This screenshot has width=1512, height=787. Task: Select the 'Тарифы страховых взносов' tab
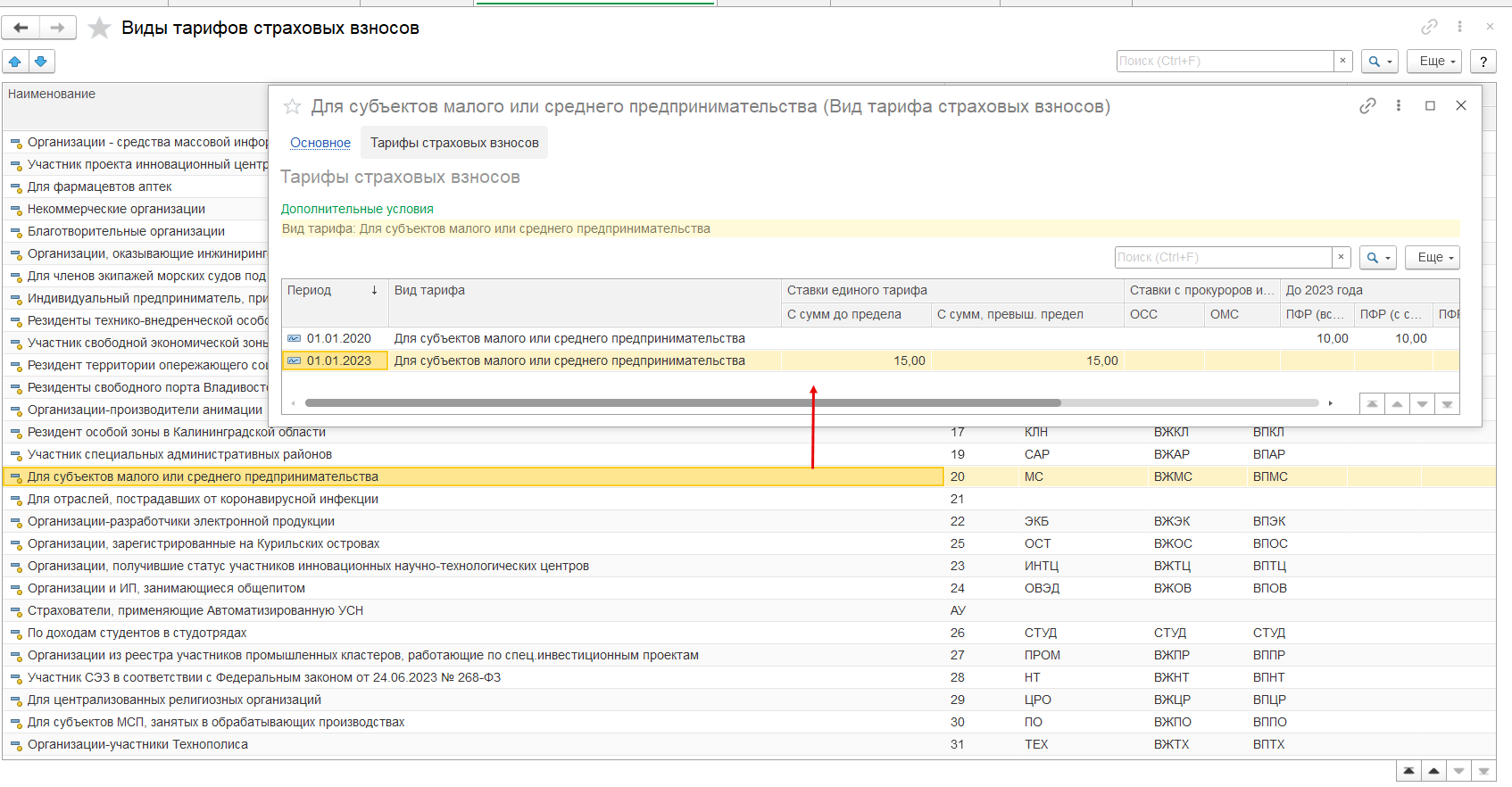coord(454,143)
